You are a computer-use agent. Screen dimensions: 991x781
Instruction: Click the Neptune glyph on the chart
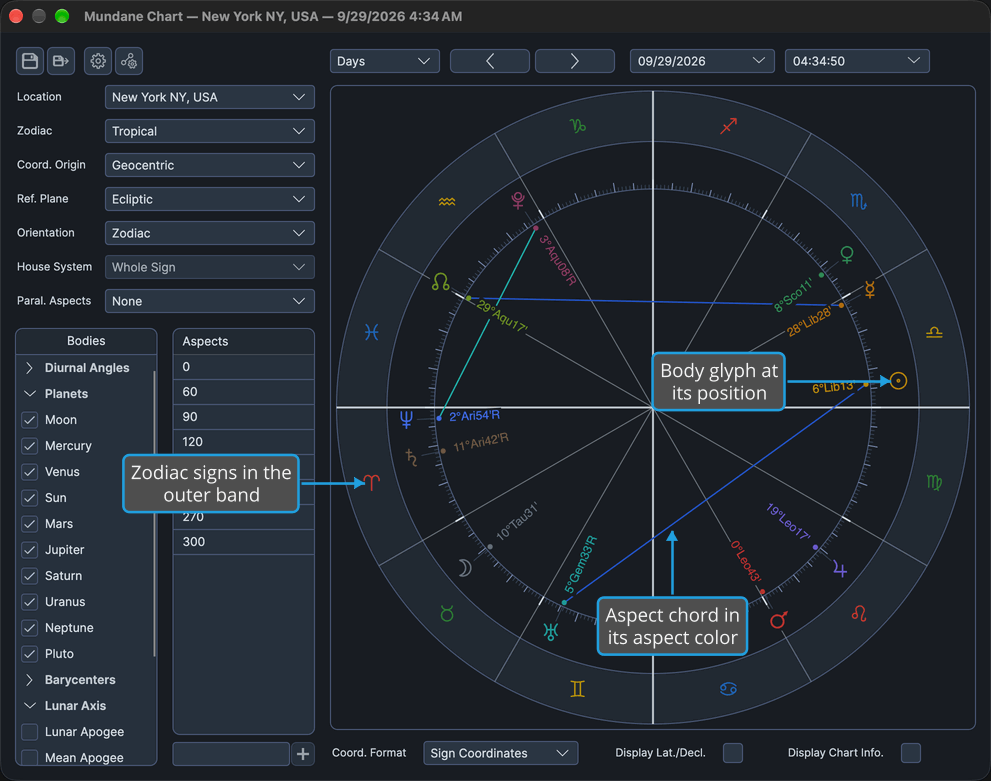pos(406,419)
